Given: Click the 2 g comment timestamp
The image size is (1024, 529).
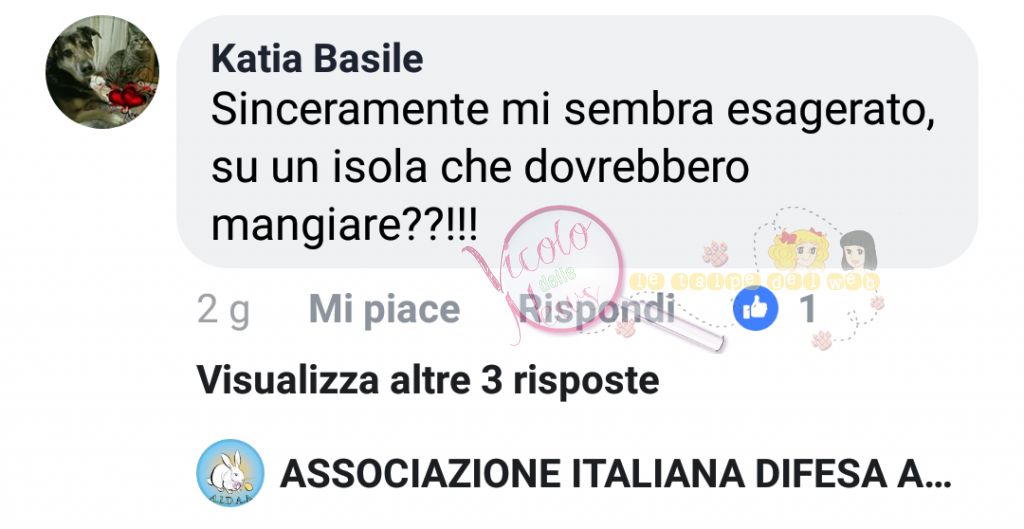Looking at the screenshot, I should coord(223,310).
